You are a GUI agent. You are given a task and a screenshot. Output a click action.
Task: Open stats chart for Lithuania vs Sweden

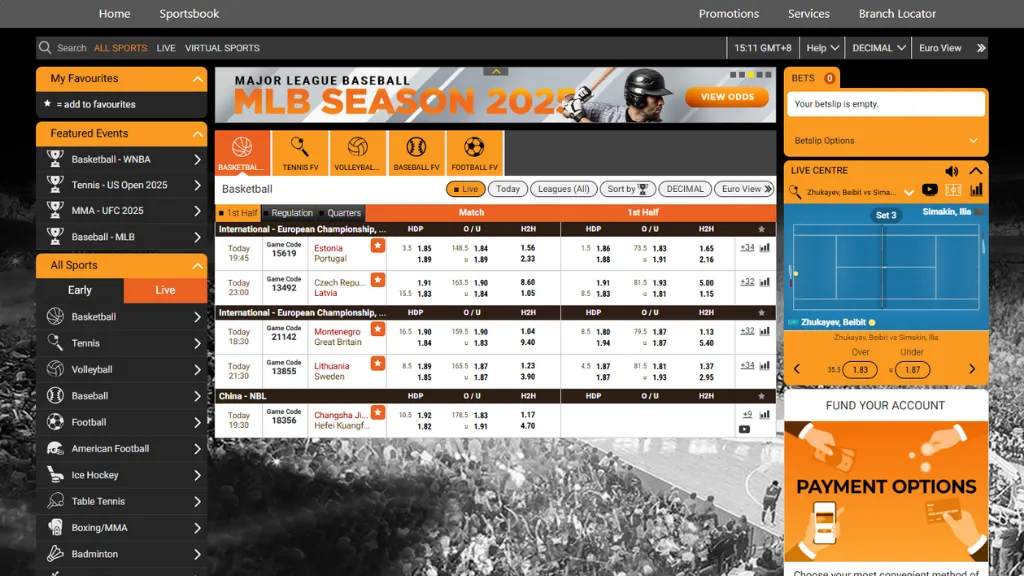[x=765, y=366]
